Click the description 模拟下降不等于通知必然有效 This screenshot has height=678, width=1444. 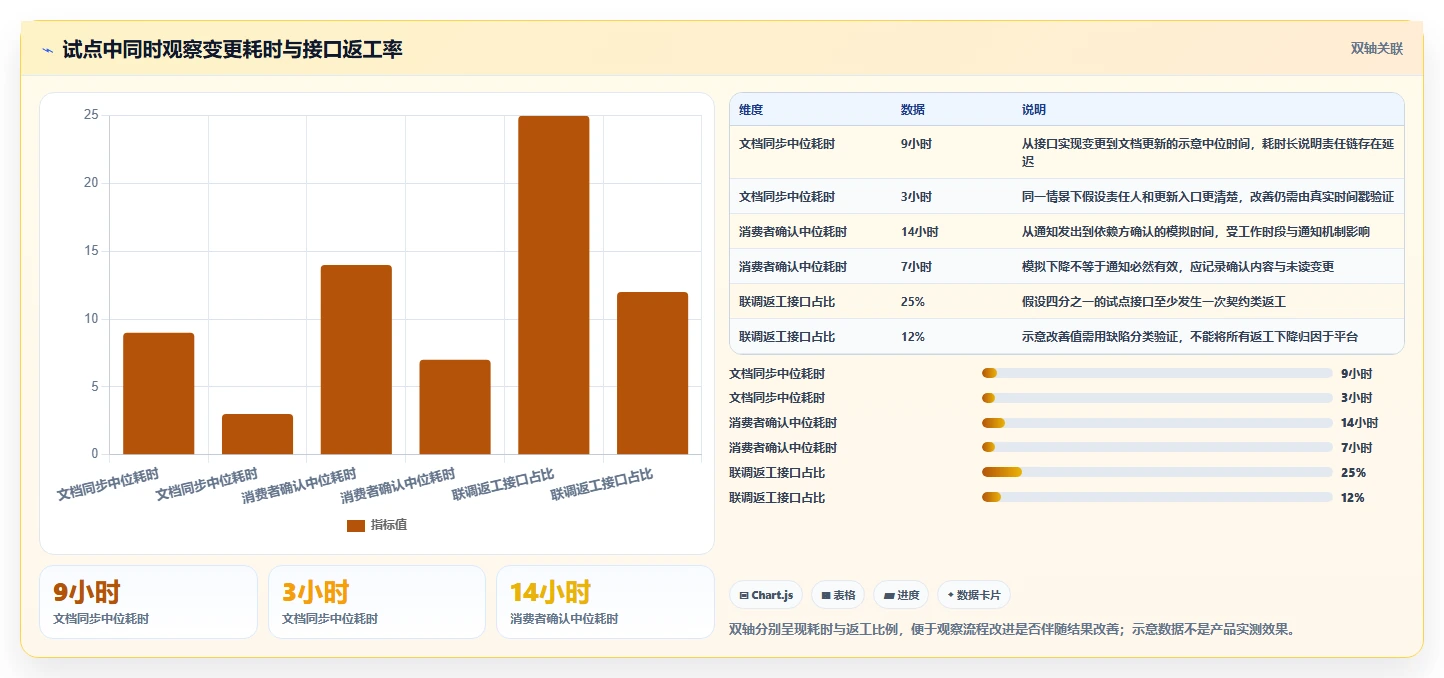tap(1178, 267)
